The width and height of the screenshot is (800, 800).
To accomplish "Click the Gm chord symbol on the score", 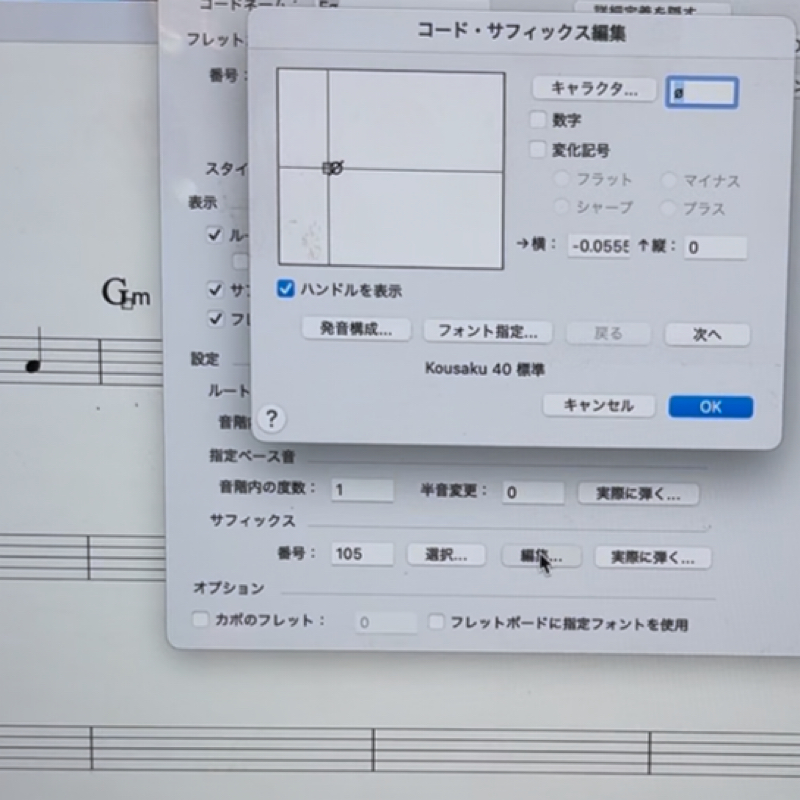I will pos(126,293).
